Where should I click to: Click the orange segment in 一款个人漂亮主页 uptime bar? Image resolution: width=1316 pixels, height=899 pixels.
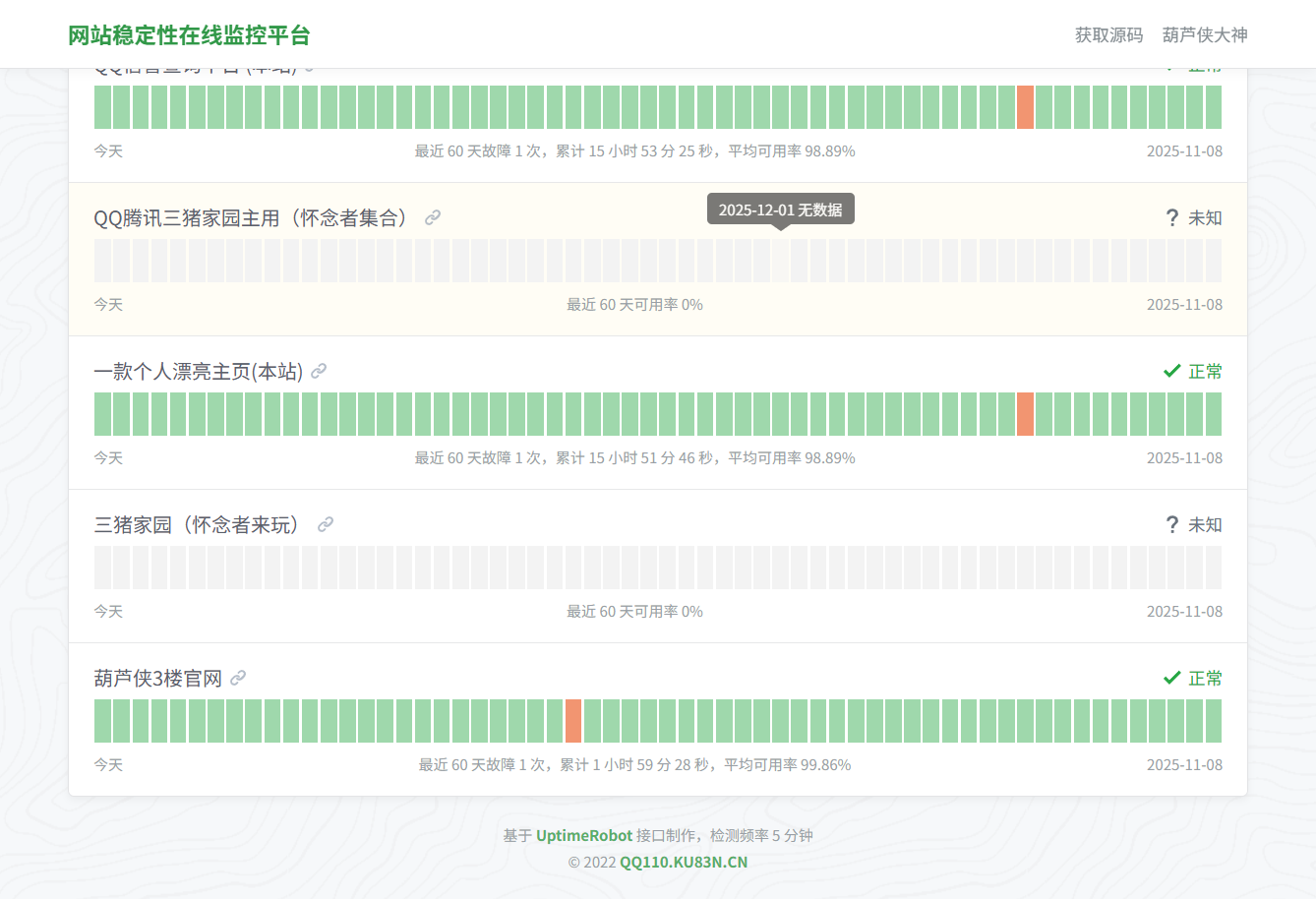pyautogui.click(x=1026, y=414)
